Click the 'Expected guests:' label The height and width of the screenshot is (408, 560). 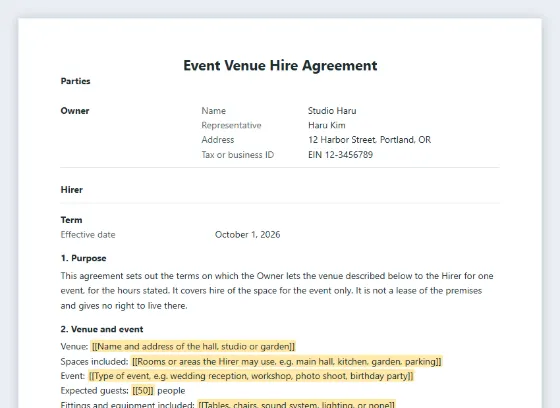point(94,391)
